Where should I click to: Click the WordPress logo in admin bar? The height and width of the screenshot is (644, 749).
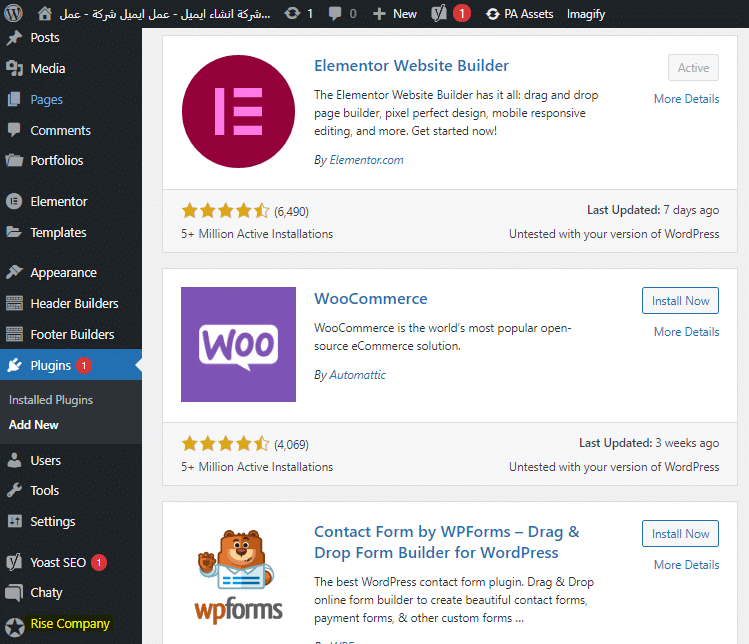(x=15, y=14)
